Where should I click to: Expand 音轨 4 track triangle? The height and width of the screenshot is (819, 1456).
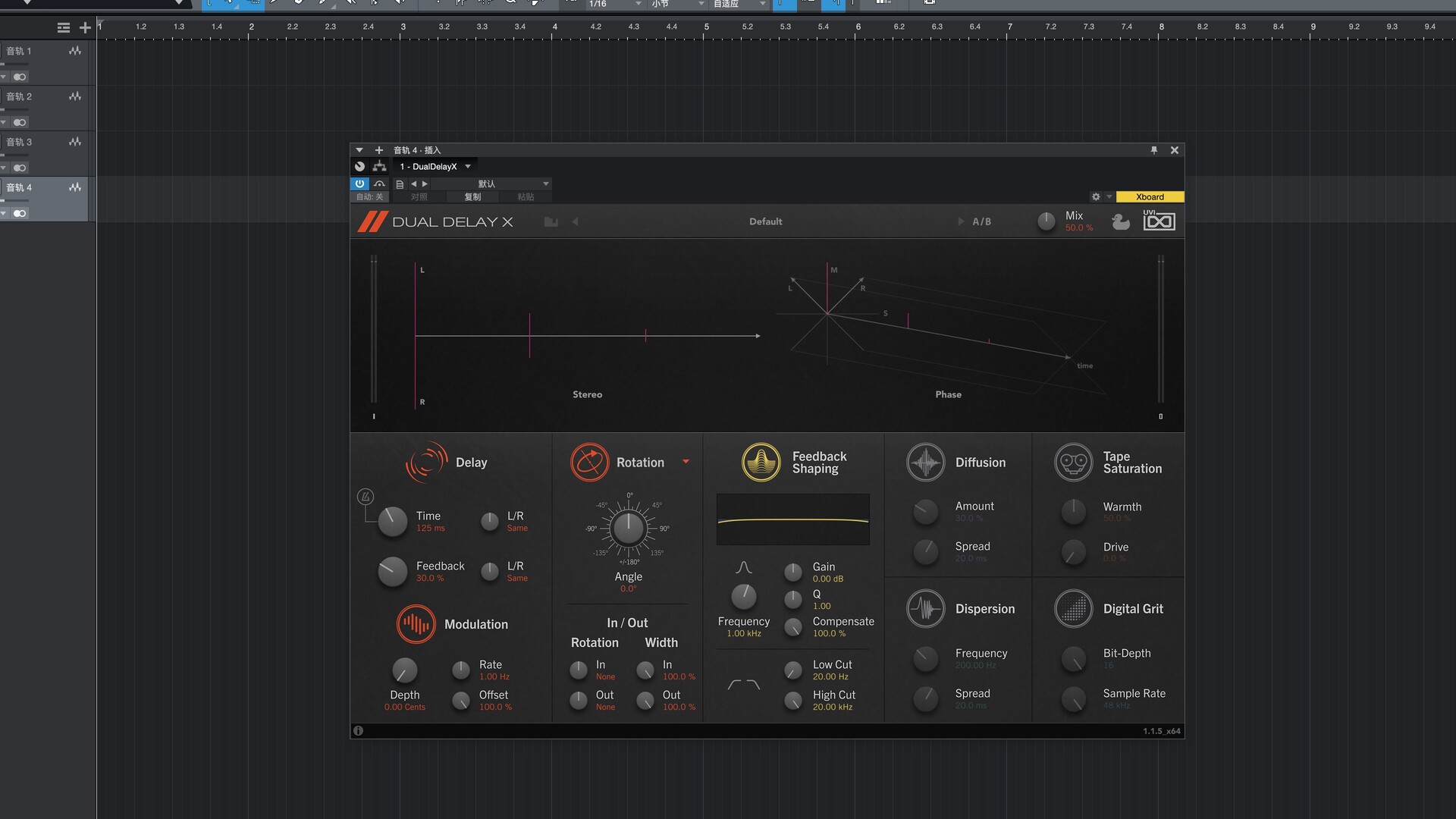click(x=4, y=213)
